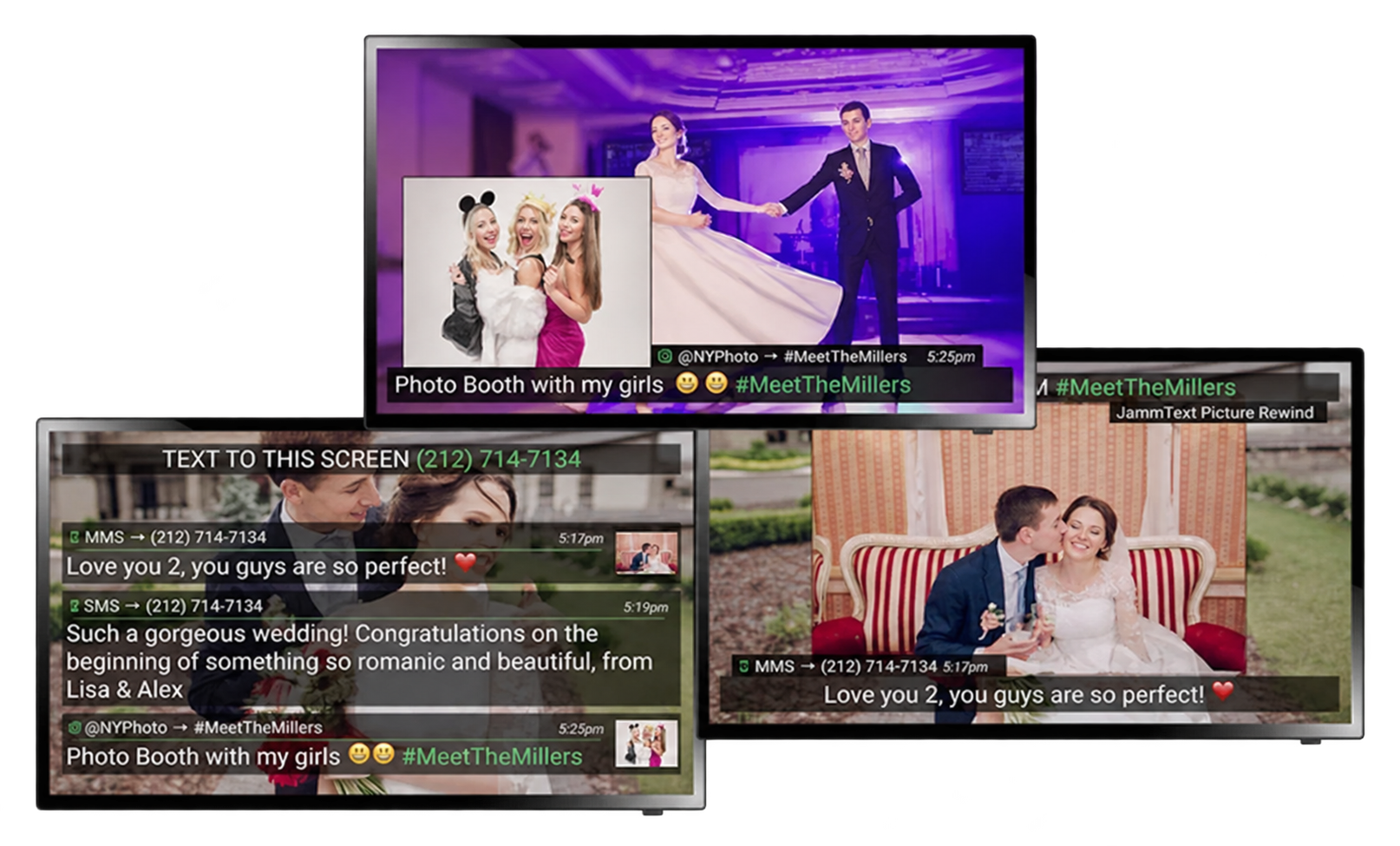Click 'Photo Booth with my girls' on top screen
Screen dimensions: 1400x846
tap(529, 384)
